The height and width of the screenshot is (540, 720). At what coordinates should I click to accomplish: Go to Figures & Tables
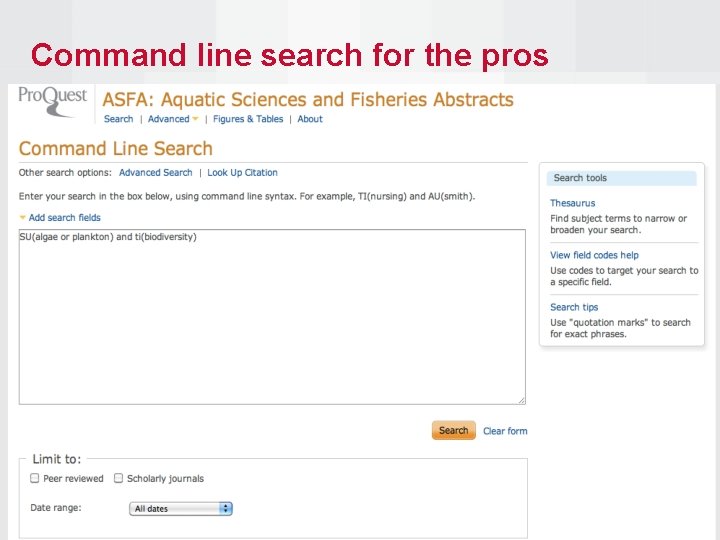click(x=248, y=119)
